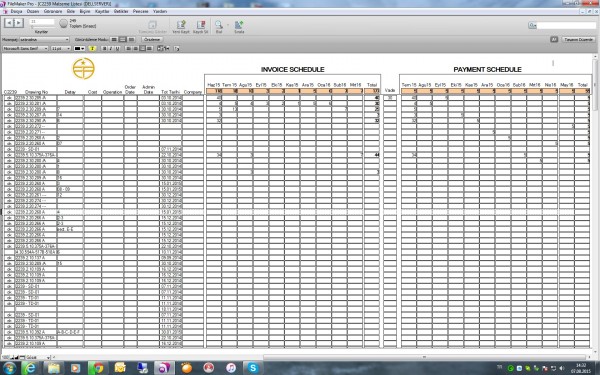Image resolution: width=600 pixels, height=375 pixels.
Task: Click the quick search field
Action: tap(566, 26)
